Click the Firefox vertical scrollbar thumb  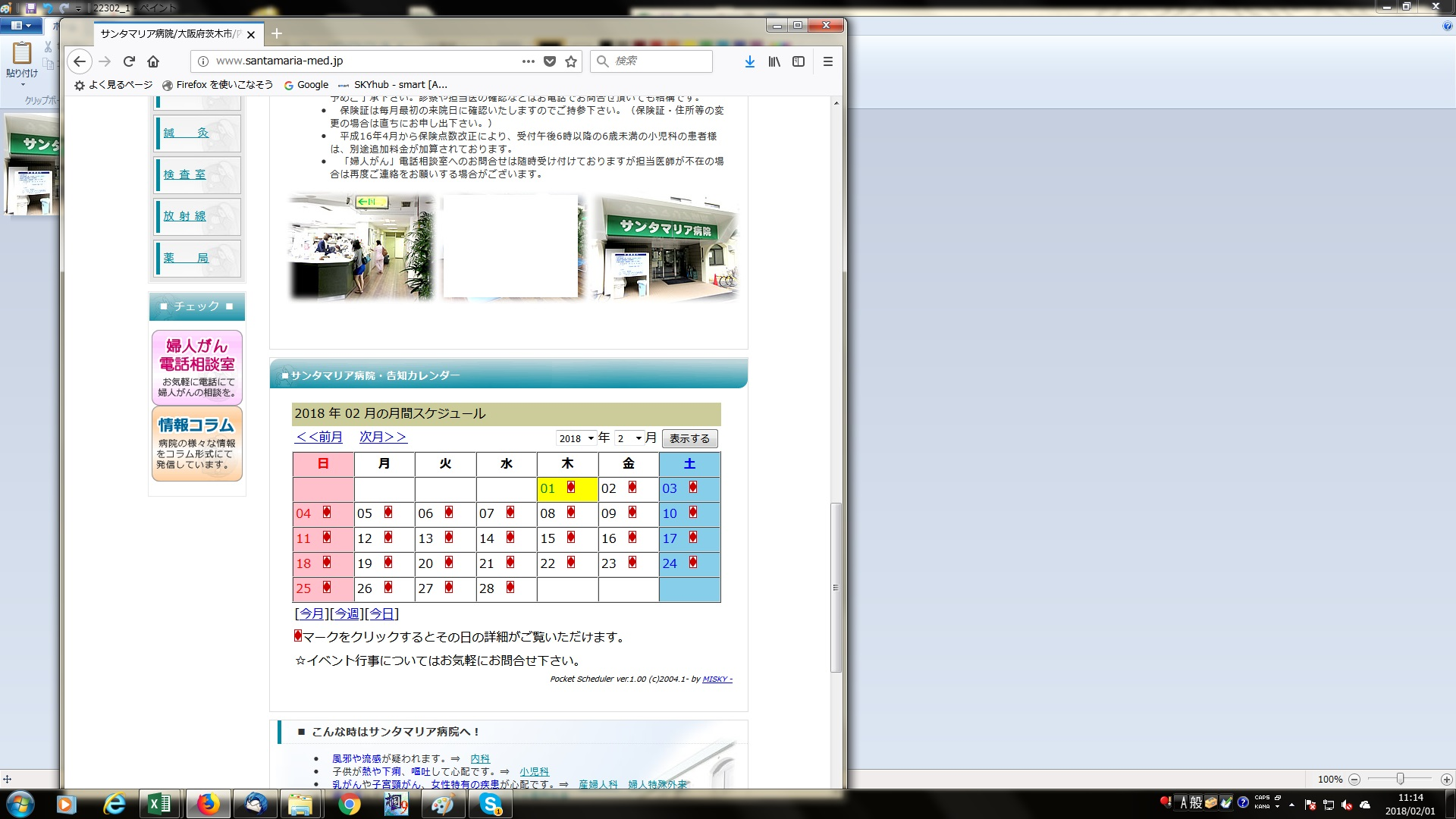pos(836,588)
